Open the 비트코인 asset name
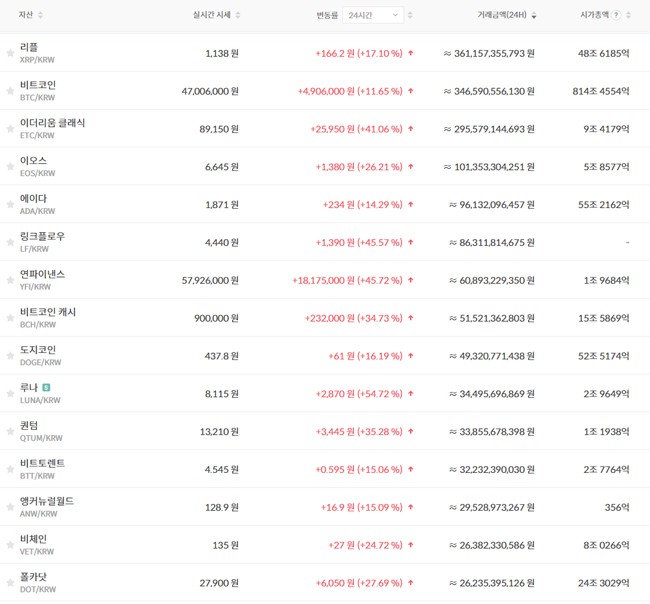Image resolution: width=650 pixels, height=604 pixels. 38,85
